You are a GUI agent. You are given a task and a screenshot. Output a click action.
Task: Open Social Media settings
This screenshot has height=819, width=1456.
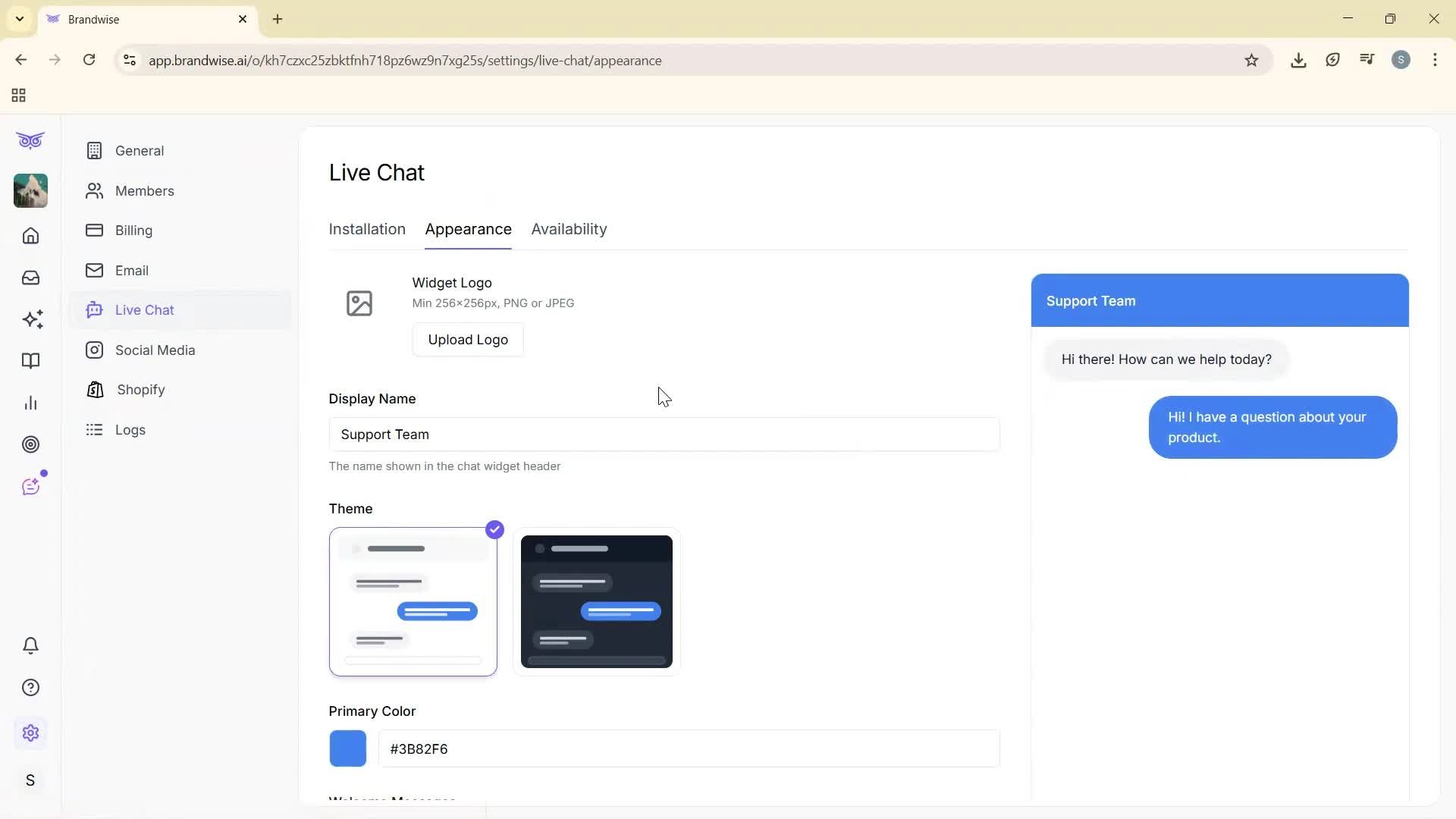coord(155,350)
